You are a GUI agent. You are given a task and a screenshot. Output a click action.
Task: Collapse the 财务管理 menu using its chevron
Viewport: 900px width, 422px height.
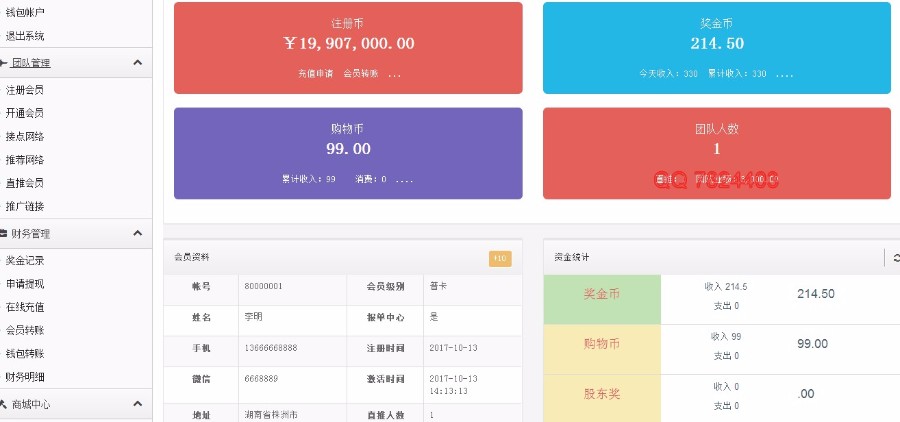pos(137,234)
